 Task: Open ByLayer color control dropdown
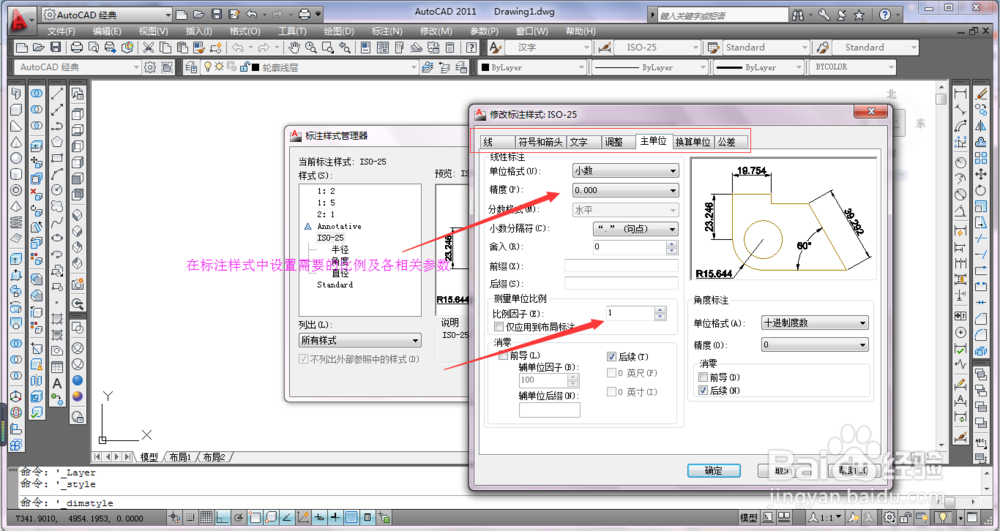coord(533,67)
